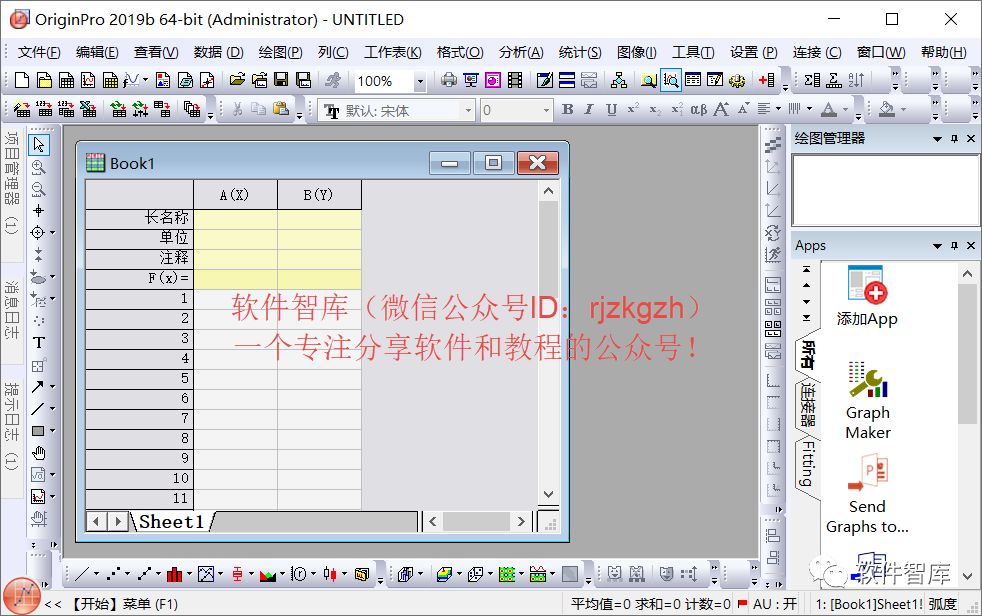This screenshot has width=982, height=616.
Task: Select the Pan hand tool
Action: 39,453
